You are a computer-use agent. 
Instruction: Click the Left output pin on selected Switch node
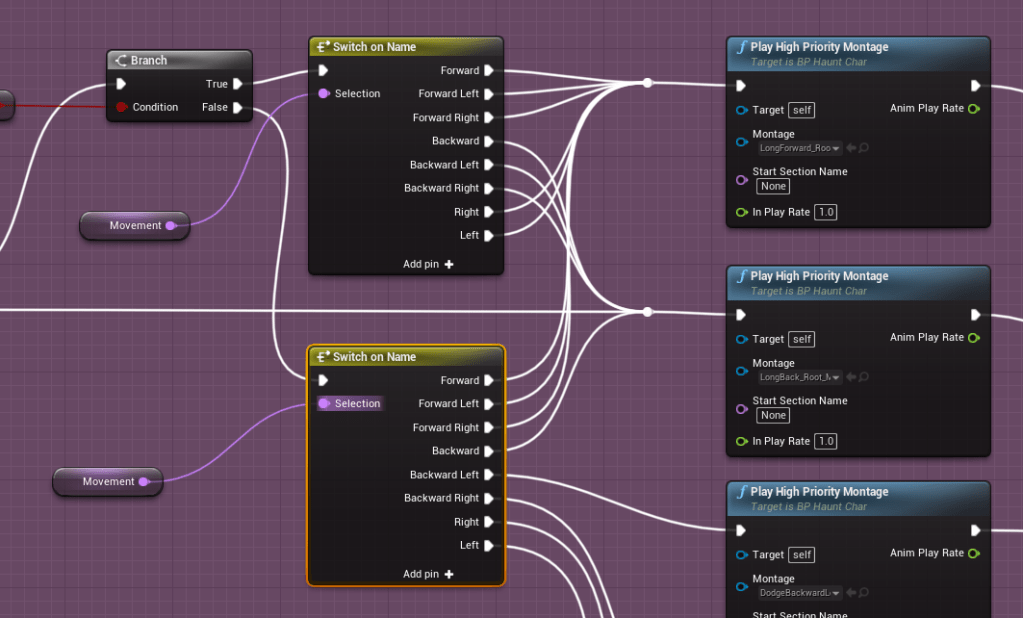489,545
